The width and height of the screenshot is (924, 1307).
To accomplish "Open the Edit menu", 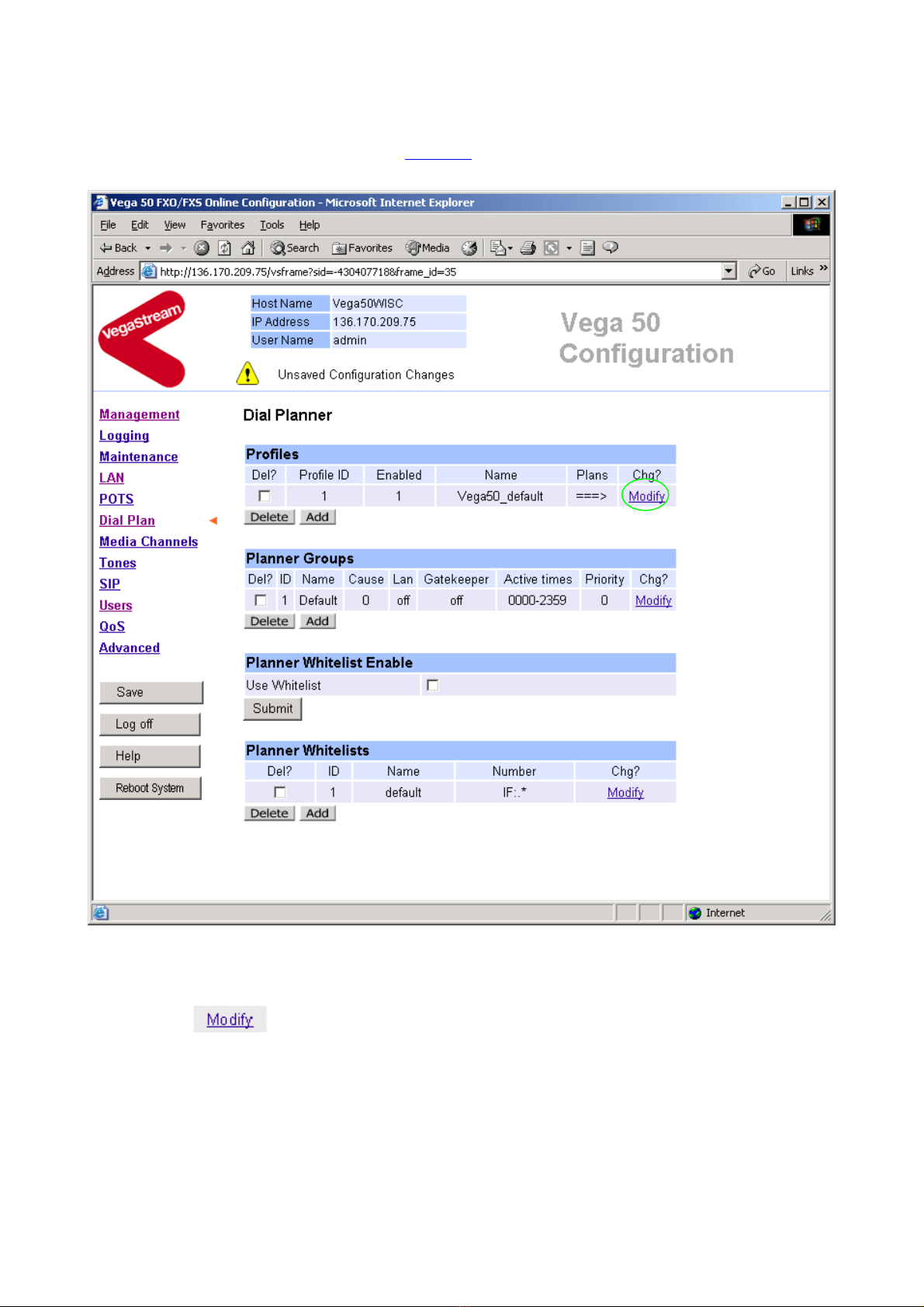I will 140,225.
